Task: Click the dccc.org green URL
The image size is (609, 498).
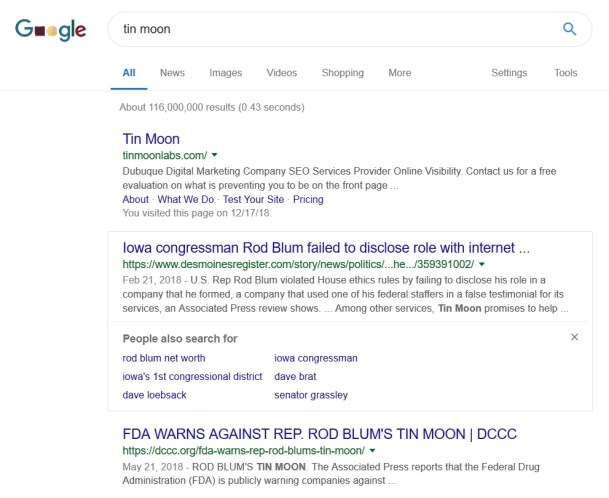Action: (244, 451)
